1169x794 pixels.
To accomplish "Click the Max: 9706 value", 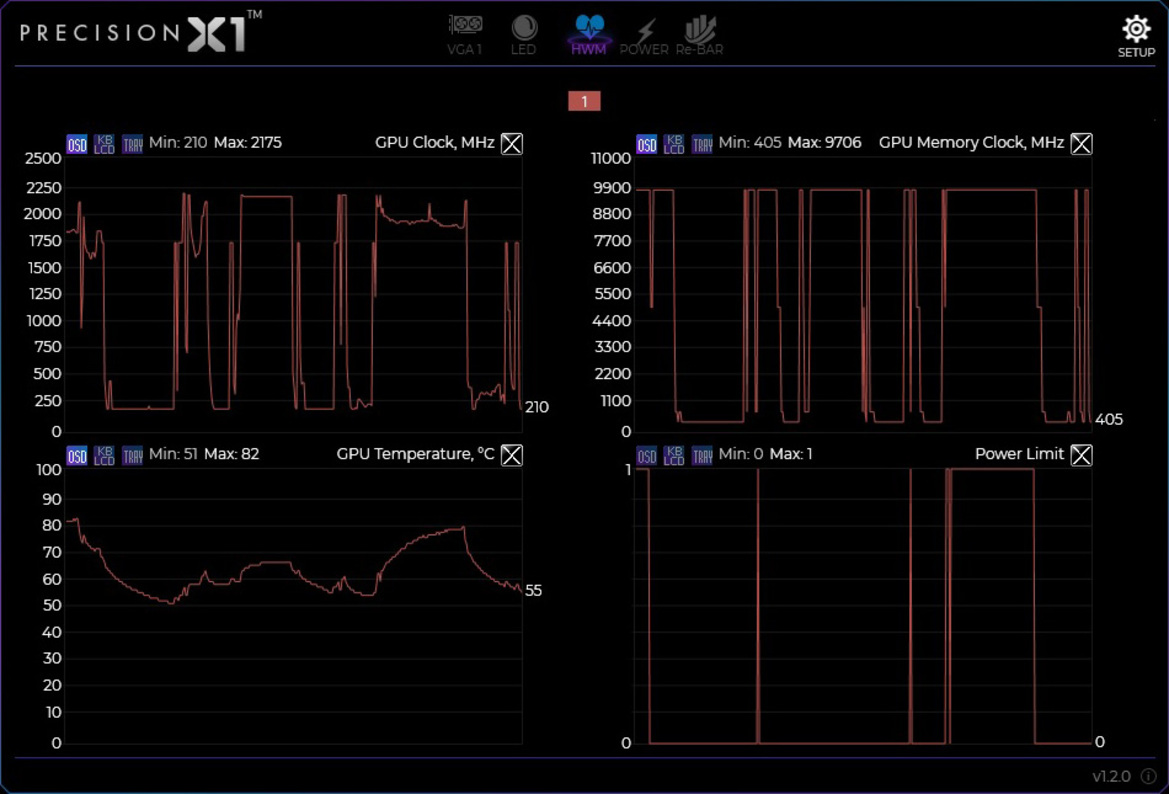I will pyautogui.click(x=825, y=142).
